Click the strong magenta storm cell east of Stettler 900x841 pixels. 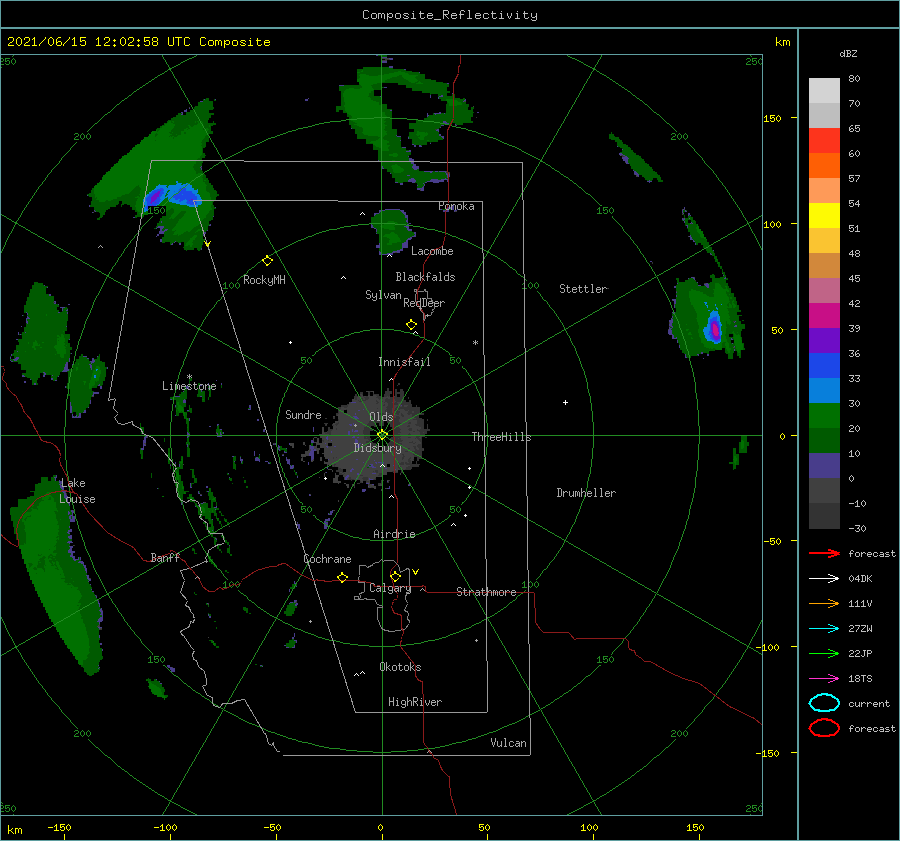coord(715,330)
